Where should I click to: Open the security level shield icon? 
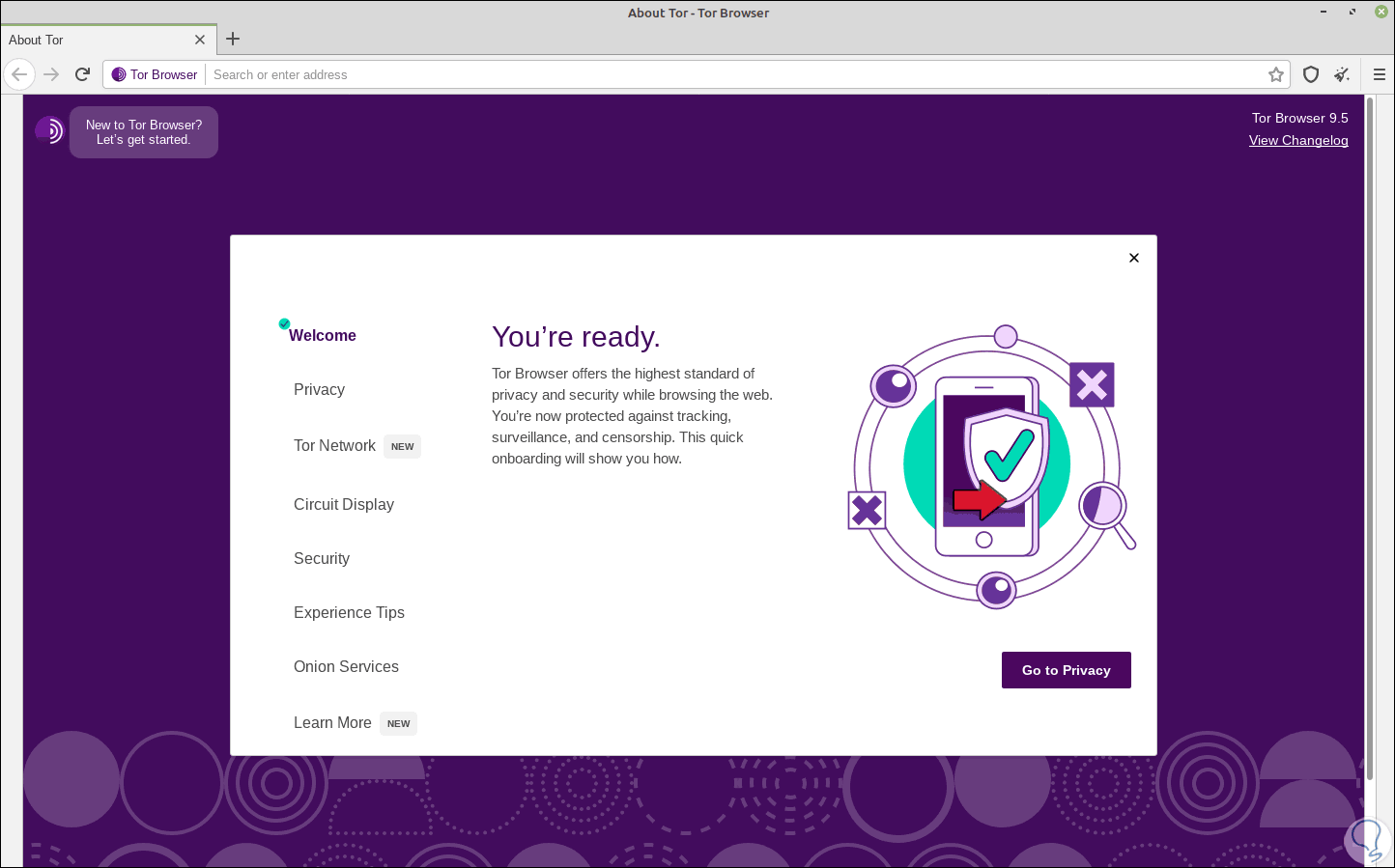coord(1311,74)
